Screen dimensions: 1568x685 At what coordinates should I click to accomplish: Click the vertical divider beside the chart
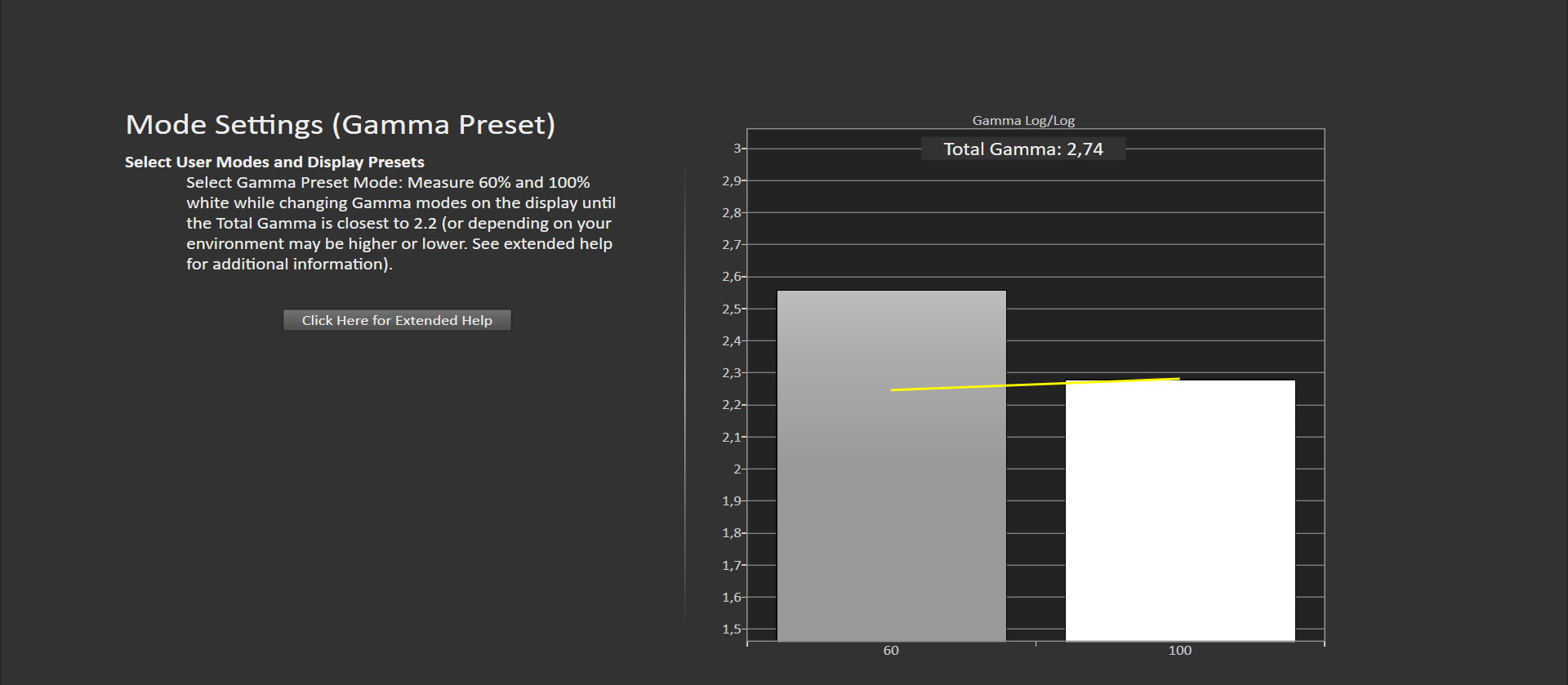pos(684,396)
